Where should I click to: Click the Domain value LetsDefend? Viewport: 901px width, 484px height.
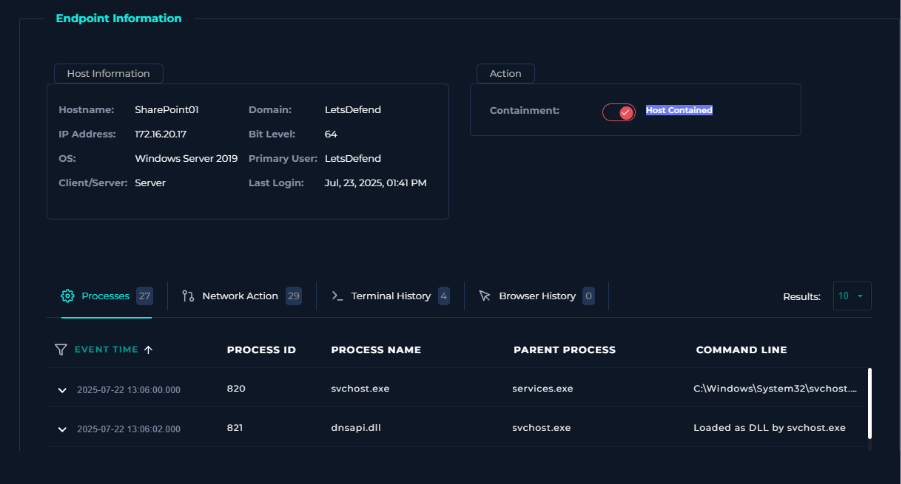tap(353, 110)
